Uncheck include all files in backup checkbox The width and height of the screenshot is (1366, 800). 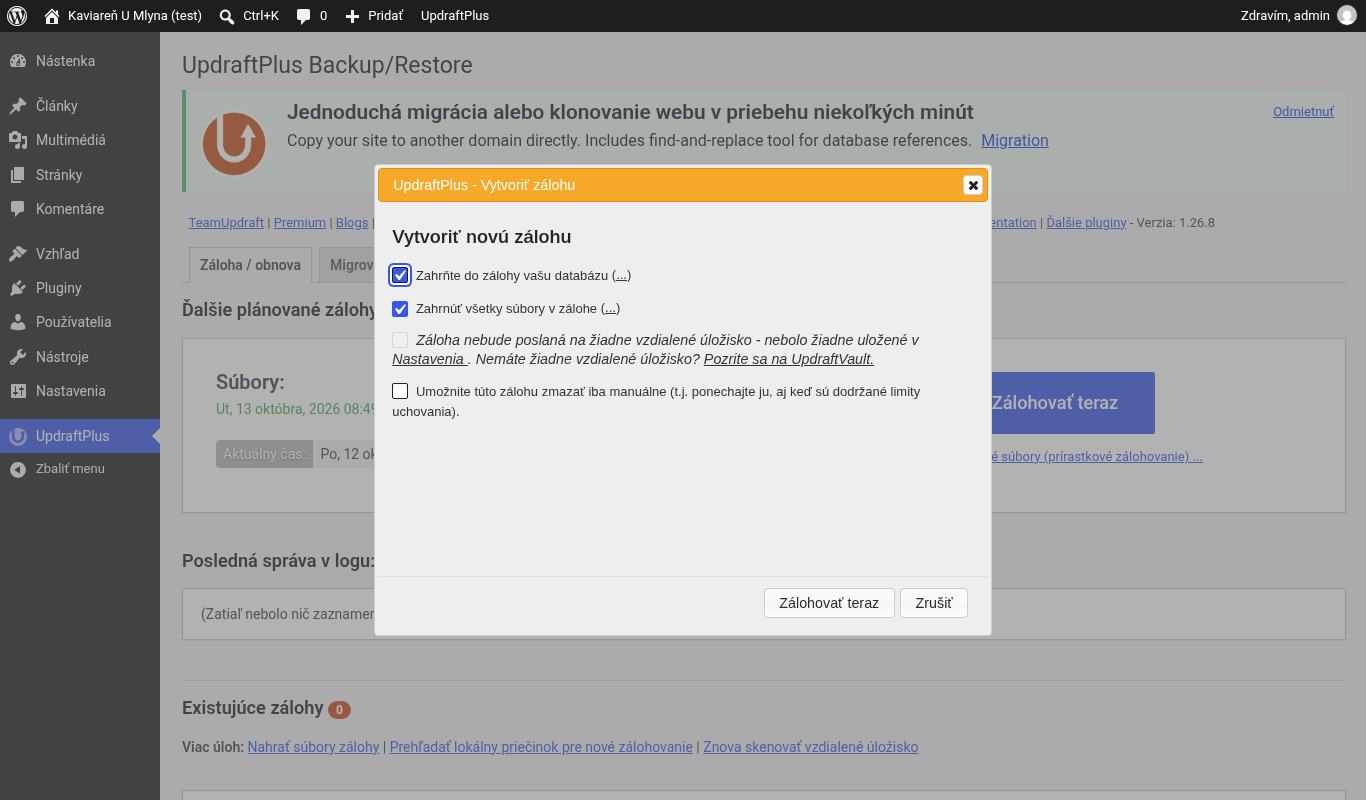click(400, 309)
